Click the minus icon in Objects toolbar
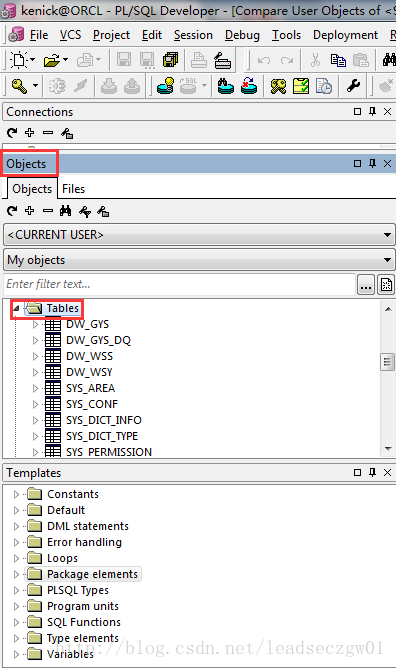 48,211
